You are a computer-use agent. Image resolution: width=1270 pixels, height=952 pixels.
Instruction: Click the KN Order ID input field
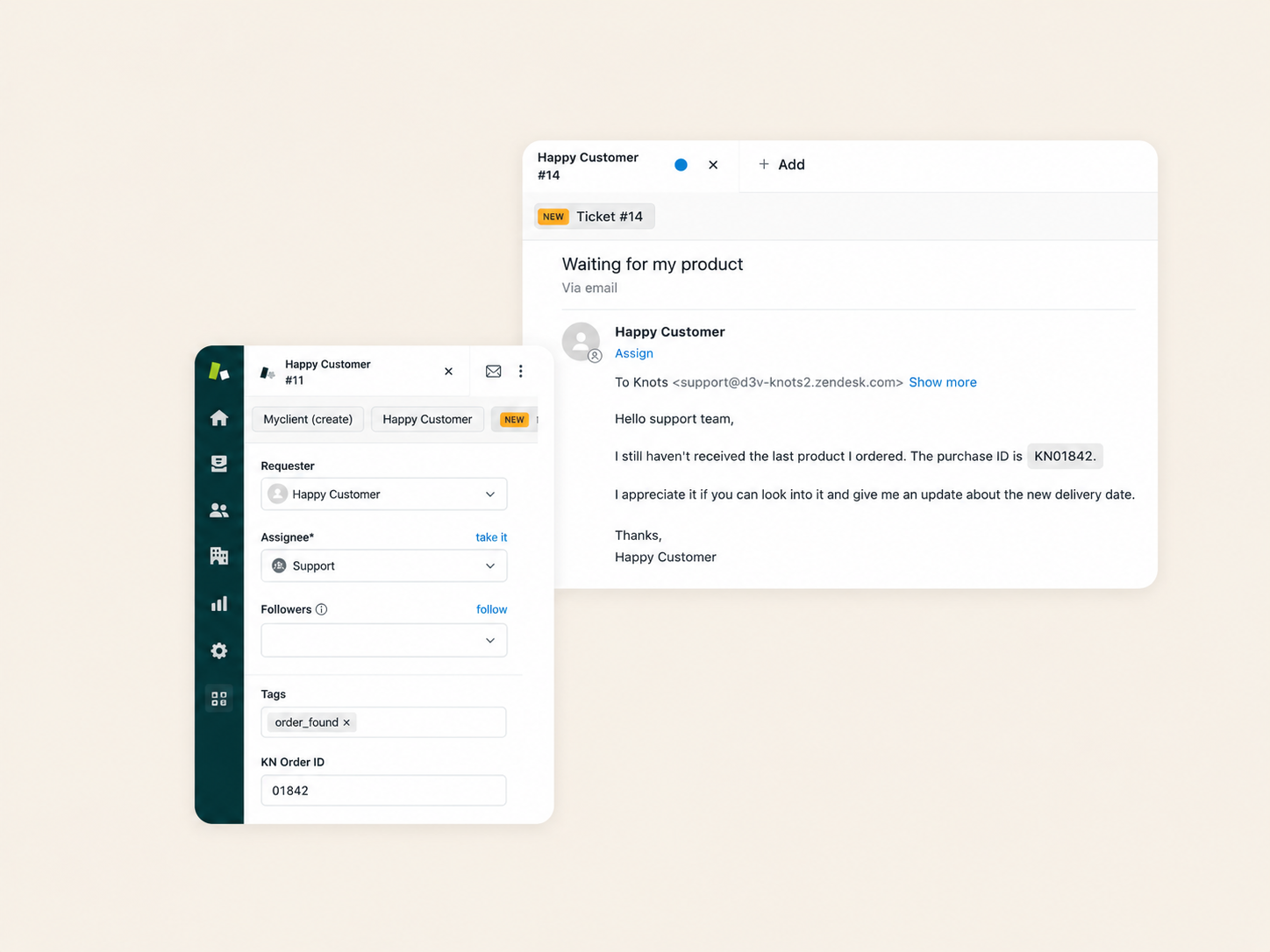click(384, 791)
